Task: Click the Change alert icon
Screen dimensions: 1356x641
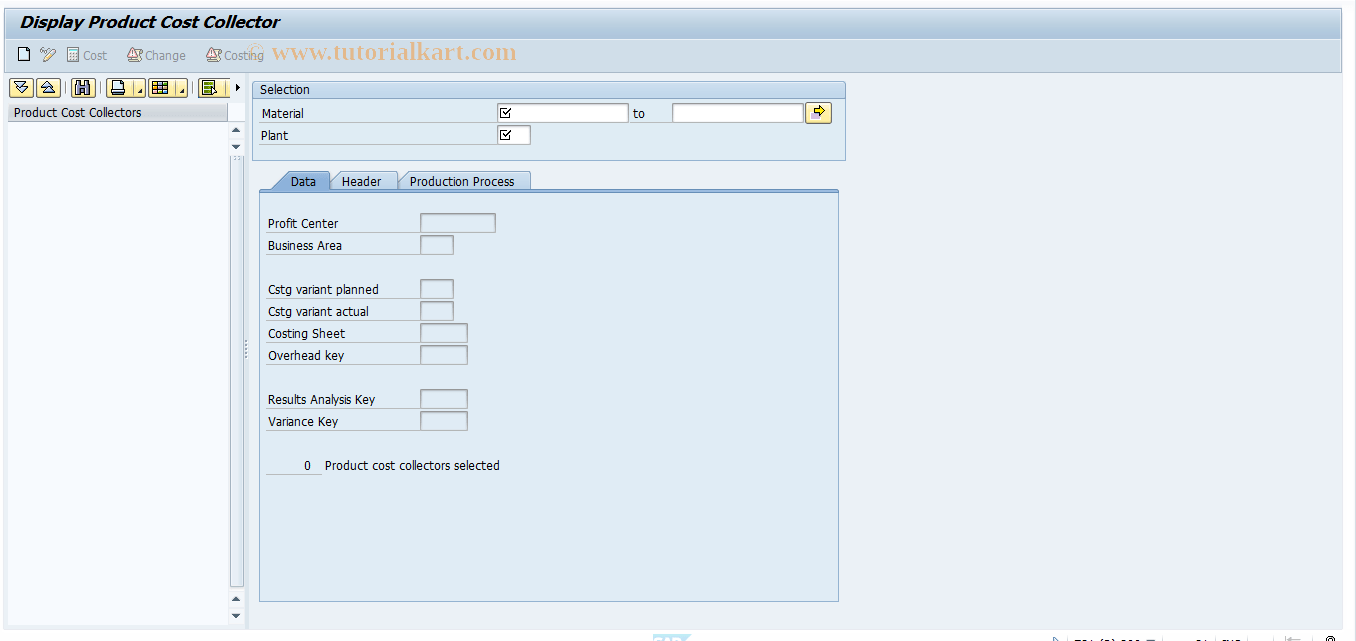Action: pyautogui.click(x=135, y=54)
